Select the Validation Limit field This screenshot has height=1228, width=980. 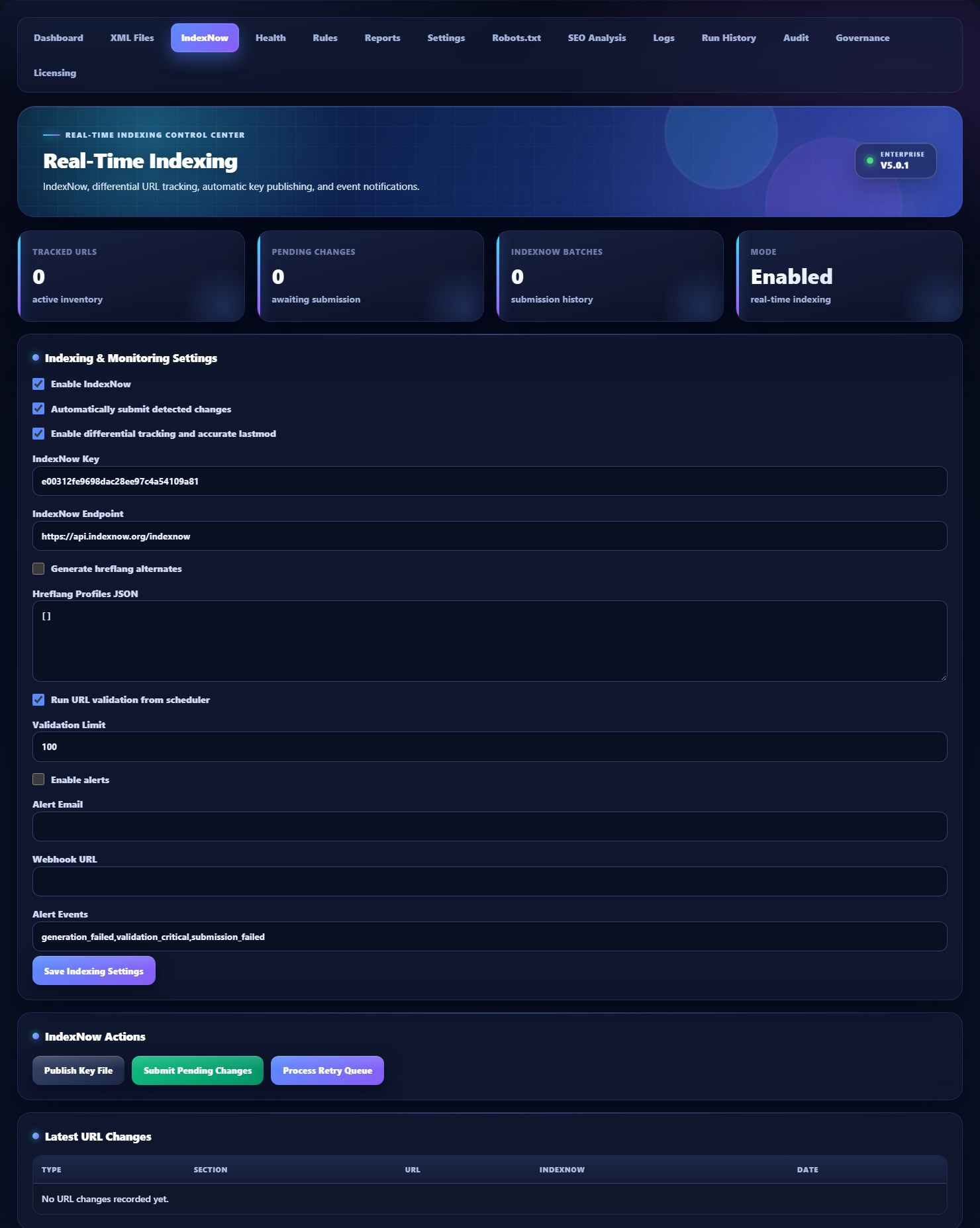(489, 747)
